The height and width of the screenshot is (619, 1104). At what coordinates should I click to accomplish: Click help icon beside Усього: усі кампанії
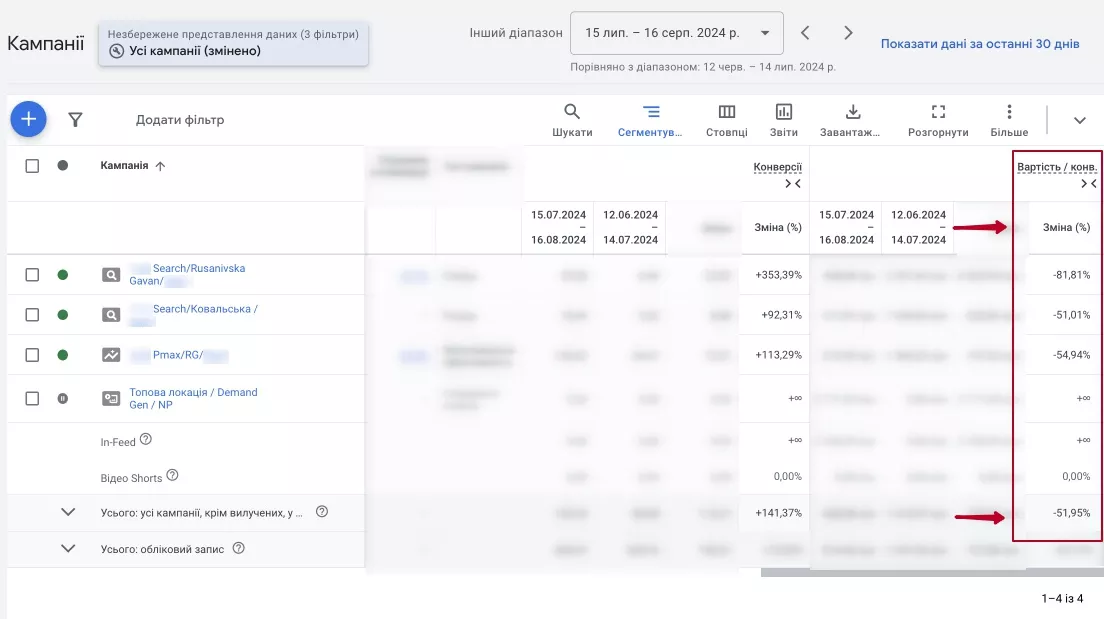pos(322,511)
